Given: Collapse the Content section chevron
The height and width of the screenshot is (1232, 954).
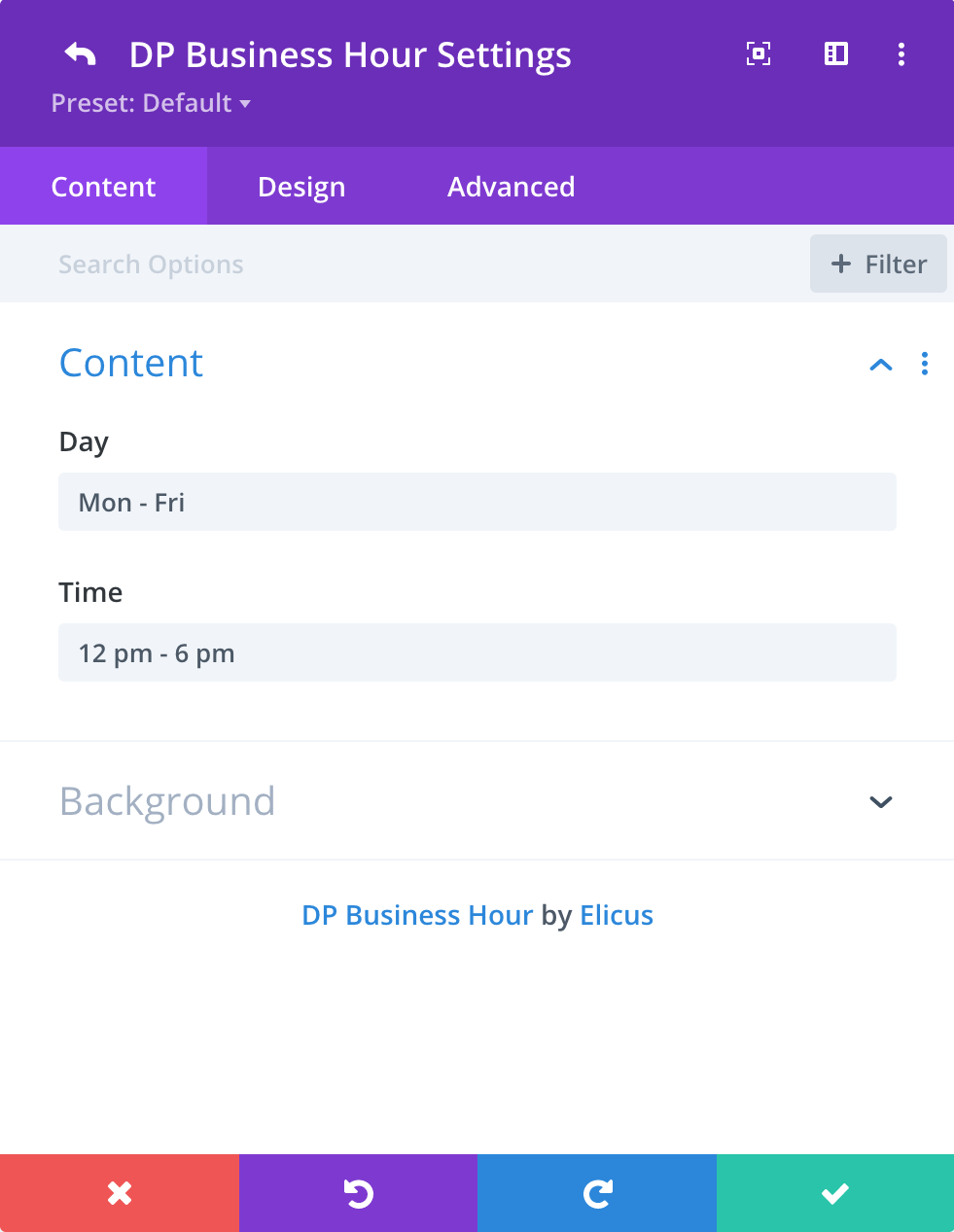Looking at the screenshot, I should click(881, 365).
